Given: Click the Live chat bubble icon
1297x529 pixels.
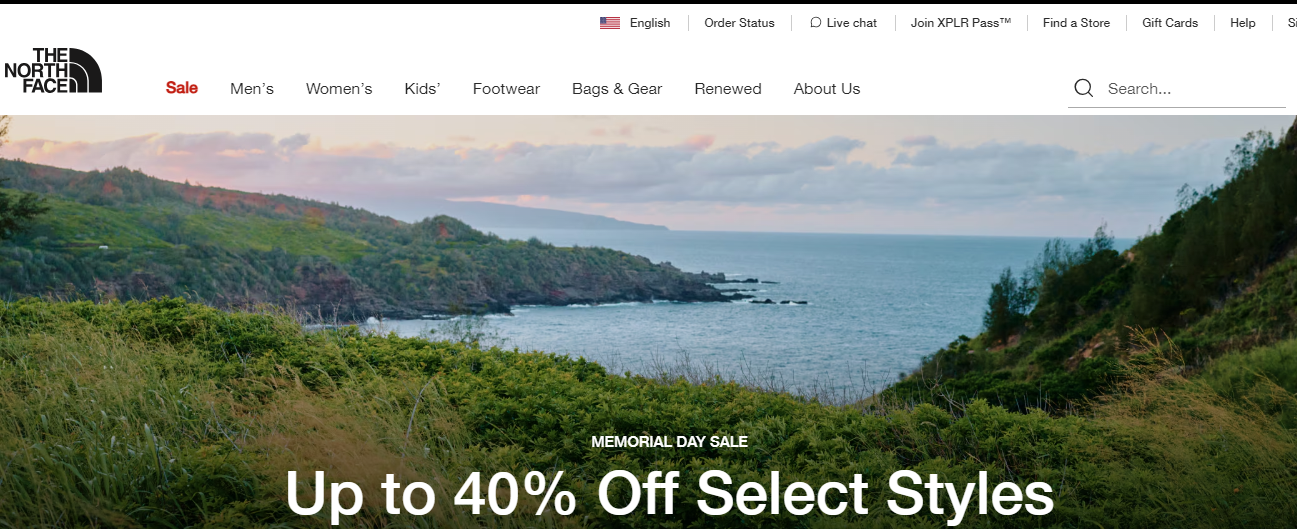Looking at the screenshot, I should click(x=816, y=23).
